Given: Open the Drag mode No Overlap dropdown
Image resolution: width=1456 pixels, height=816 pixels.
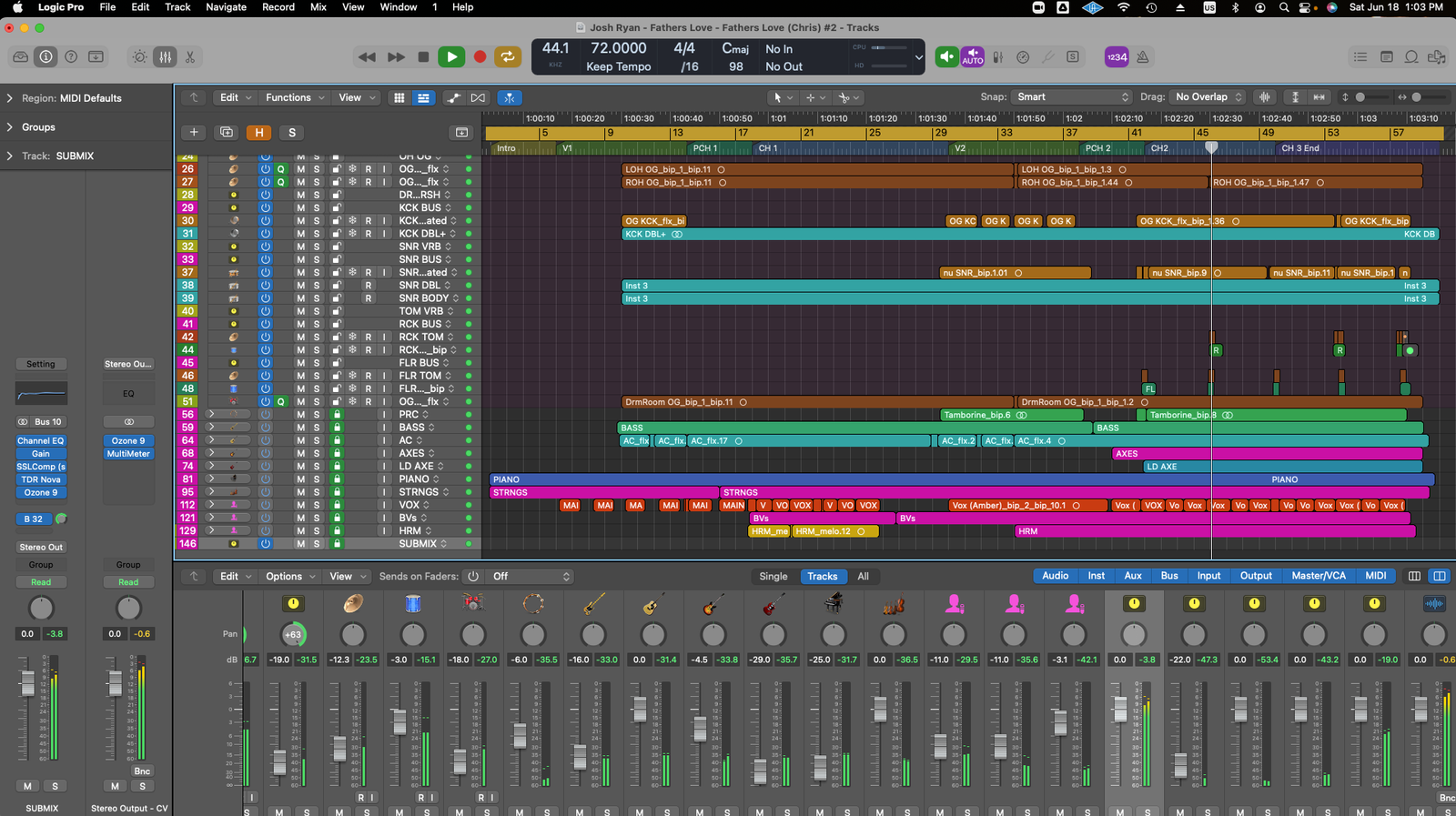Looking at the screenshot, I should pos(1208,97).
